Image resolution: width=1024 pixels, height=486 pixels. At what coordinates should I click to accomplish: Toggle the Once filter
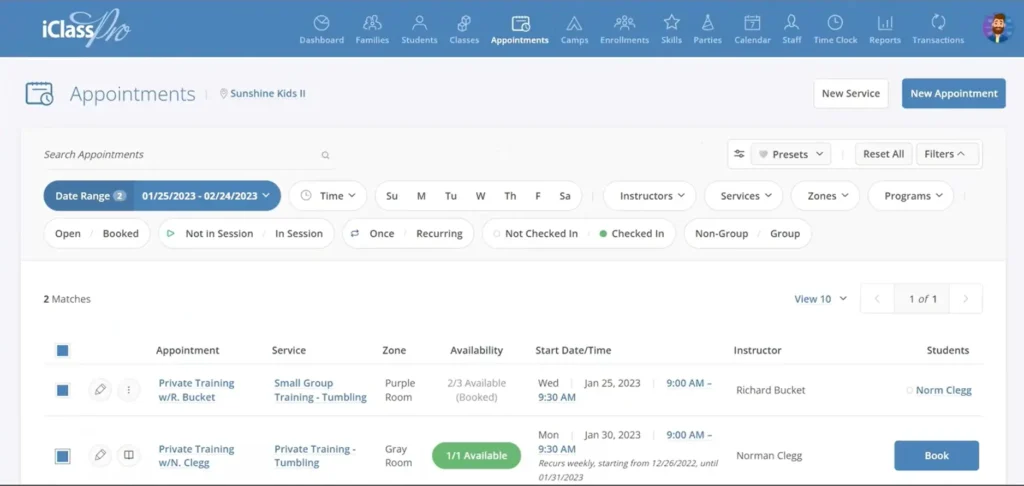(x=381, y=233)
